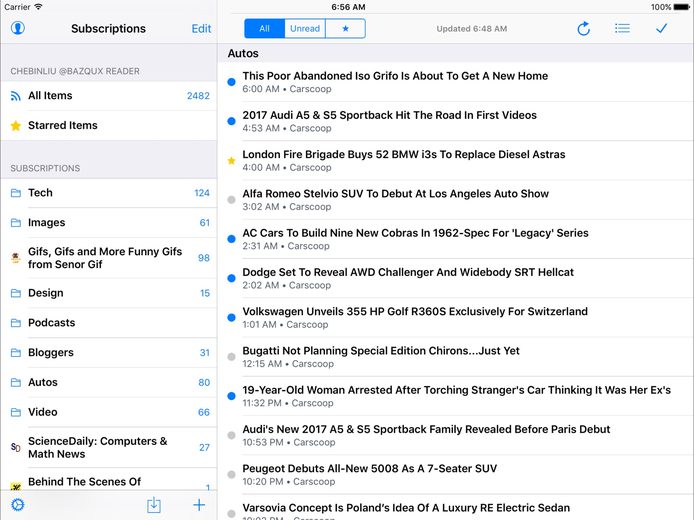The width and height of the screenshot is (694, 520).
Task: Click the folder icon beside Bloggers
Action: (x=15, y=353)
